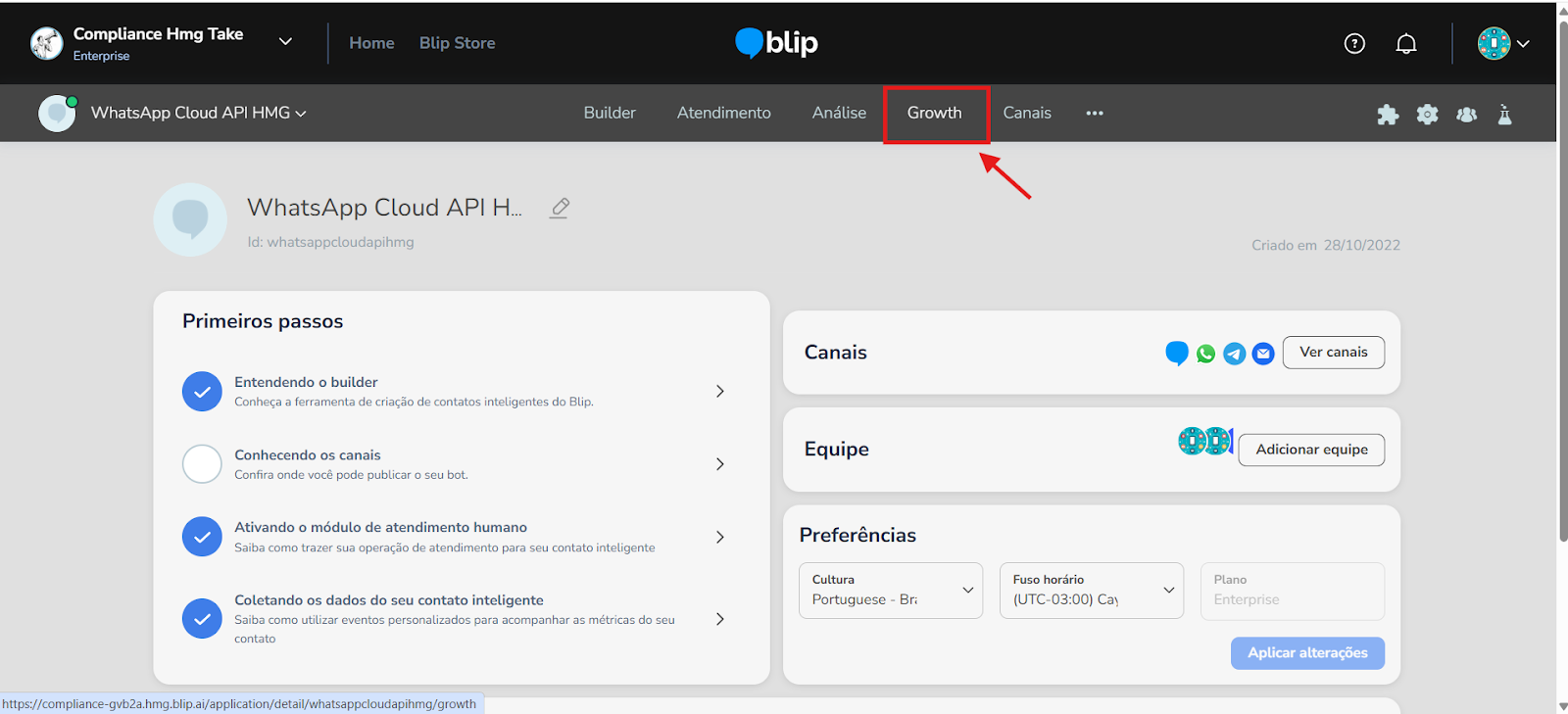Expand Conhecendo os canais row arrow

coord(720,464)
